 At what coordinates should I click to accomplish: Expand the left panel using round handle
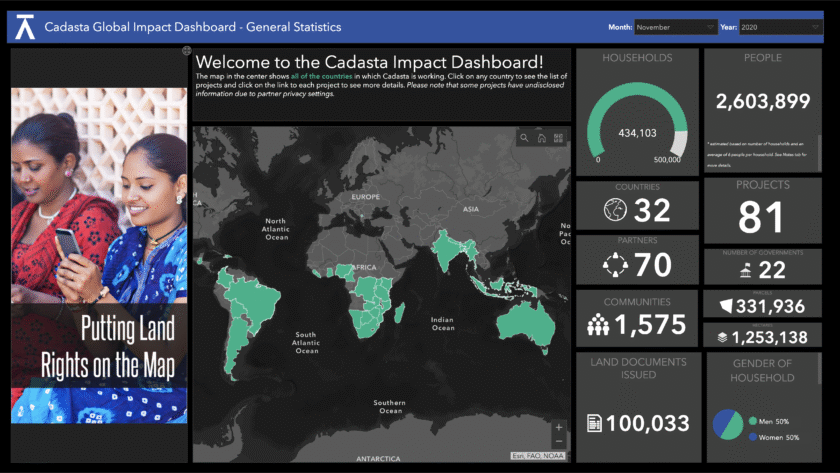tap(187, 50)
